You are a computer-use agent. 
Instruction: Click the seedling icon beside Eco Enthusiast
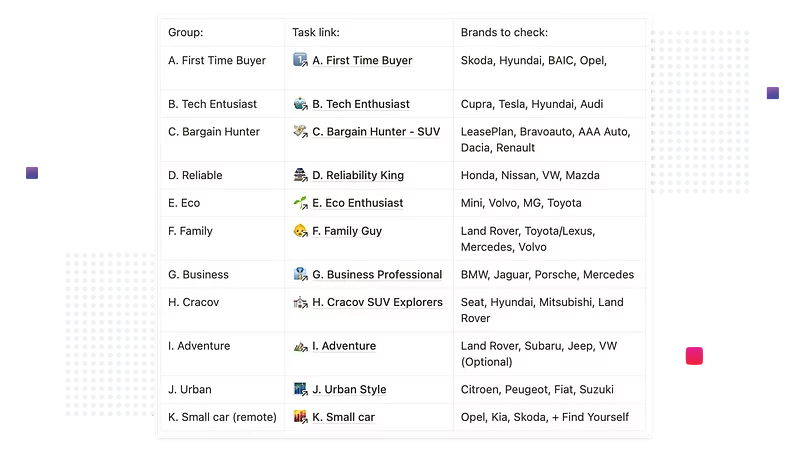(300, 203)
